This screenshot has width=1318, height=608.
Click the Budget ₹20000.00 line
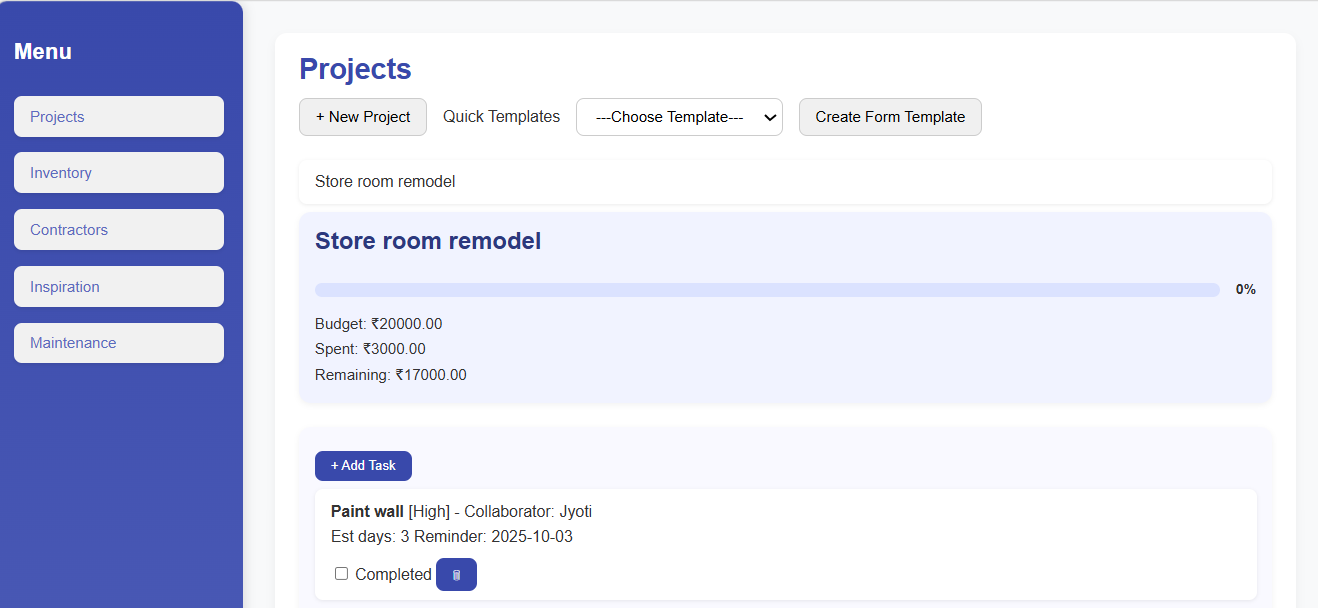coord(378,324)
